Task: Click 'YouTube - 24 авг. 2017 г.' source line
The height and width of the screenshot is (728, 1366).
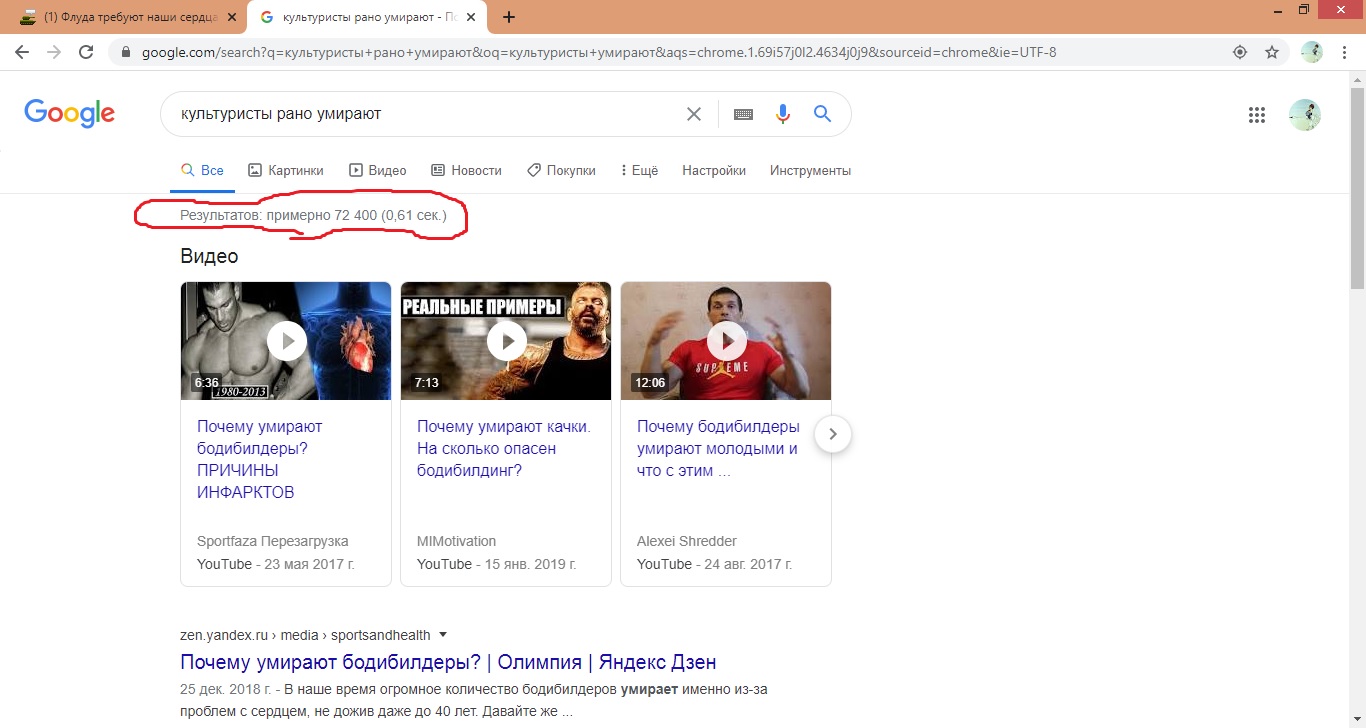Action: (x=714, y=564)
